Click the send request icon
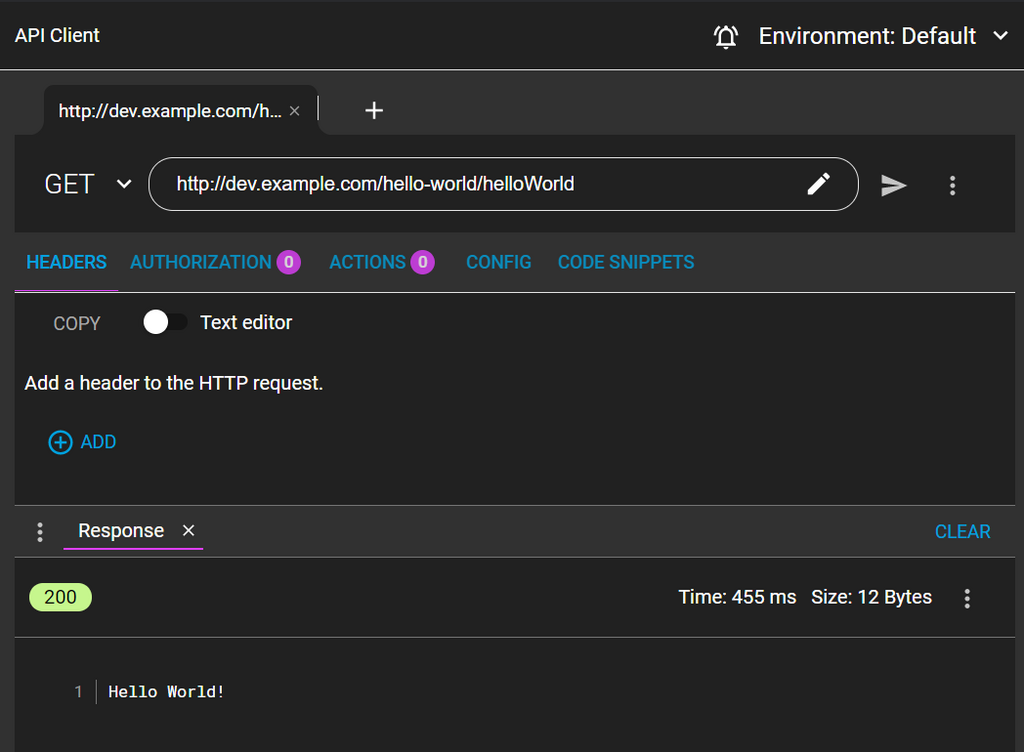 893,184
